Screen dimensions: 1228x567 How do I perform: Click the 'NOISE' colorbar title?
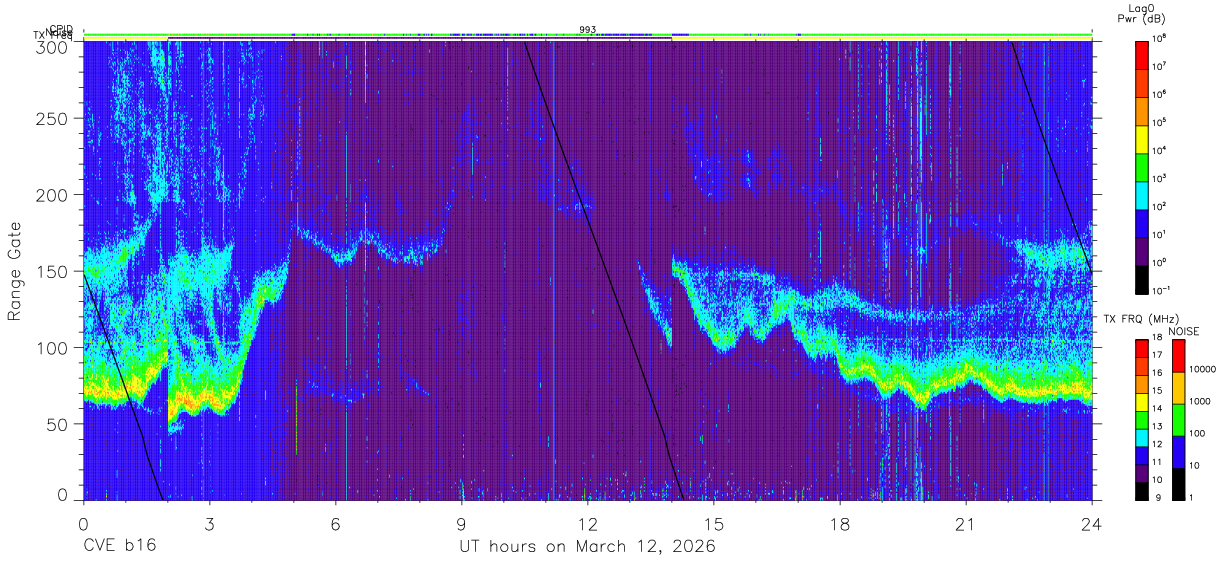tap(1184, 331)
